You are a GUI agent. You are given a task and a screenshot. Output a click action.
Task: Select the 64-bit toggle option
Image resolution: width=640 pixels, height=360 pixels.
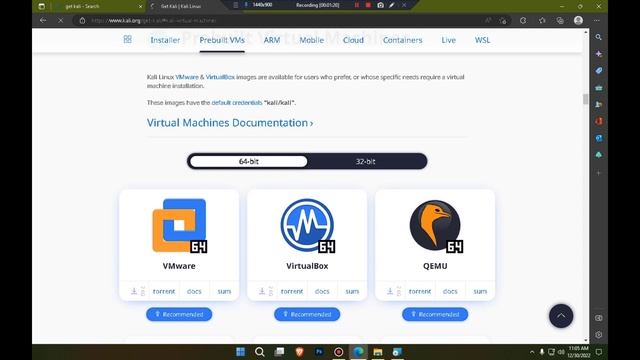(x=249, y=161)
